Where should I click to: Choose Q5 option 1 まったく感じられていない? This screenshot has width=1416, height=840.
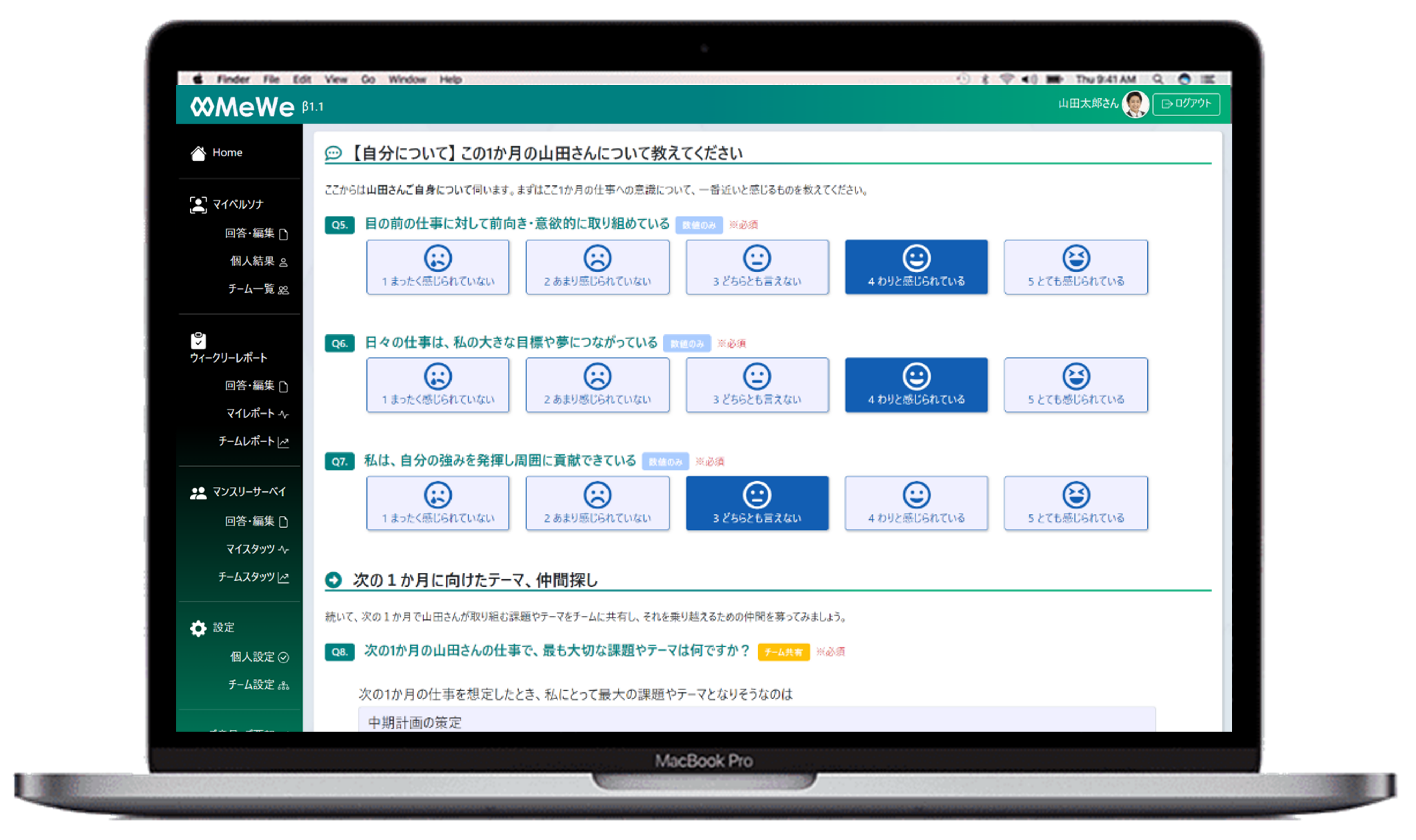point(437,267)
